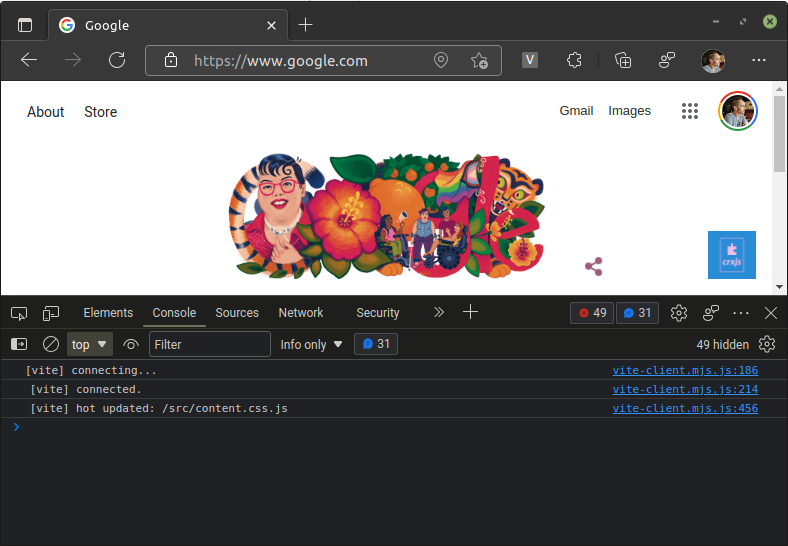Screen dimensions: 788x546
Task: Select the '[vite] connected.' log message
Action: click(85, 389)
